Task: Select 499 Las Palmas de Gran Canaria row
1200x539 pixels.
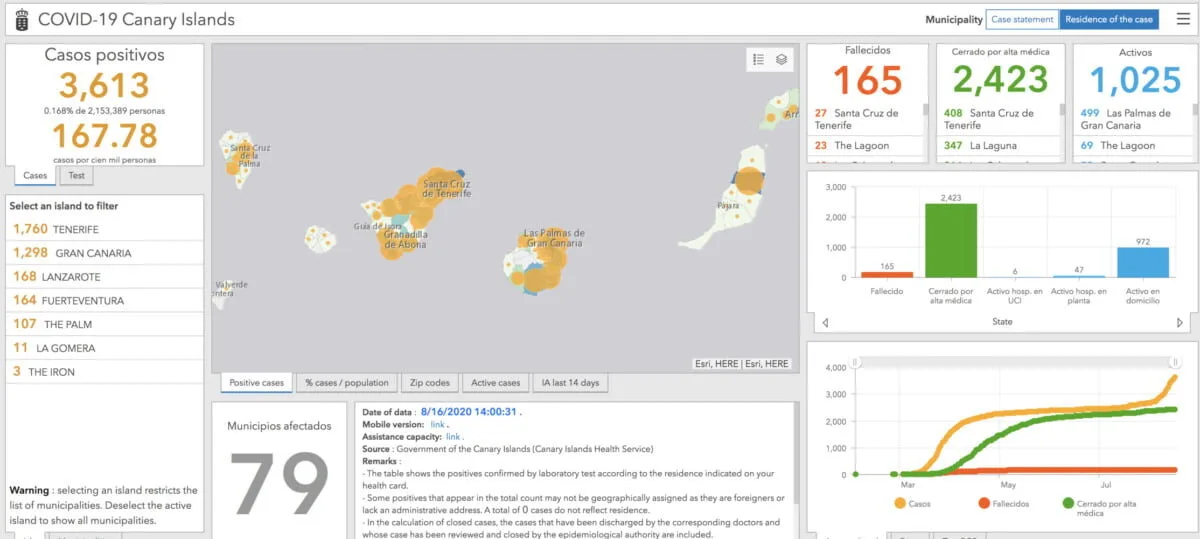Action: click(x=1131, y=119)
